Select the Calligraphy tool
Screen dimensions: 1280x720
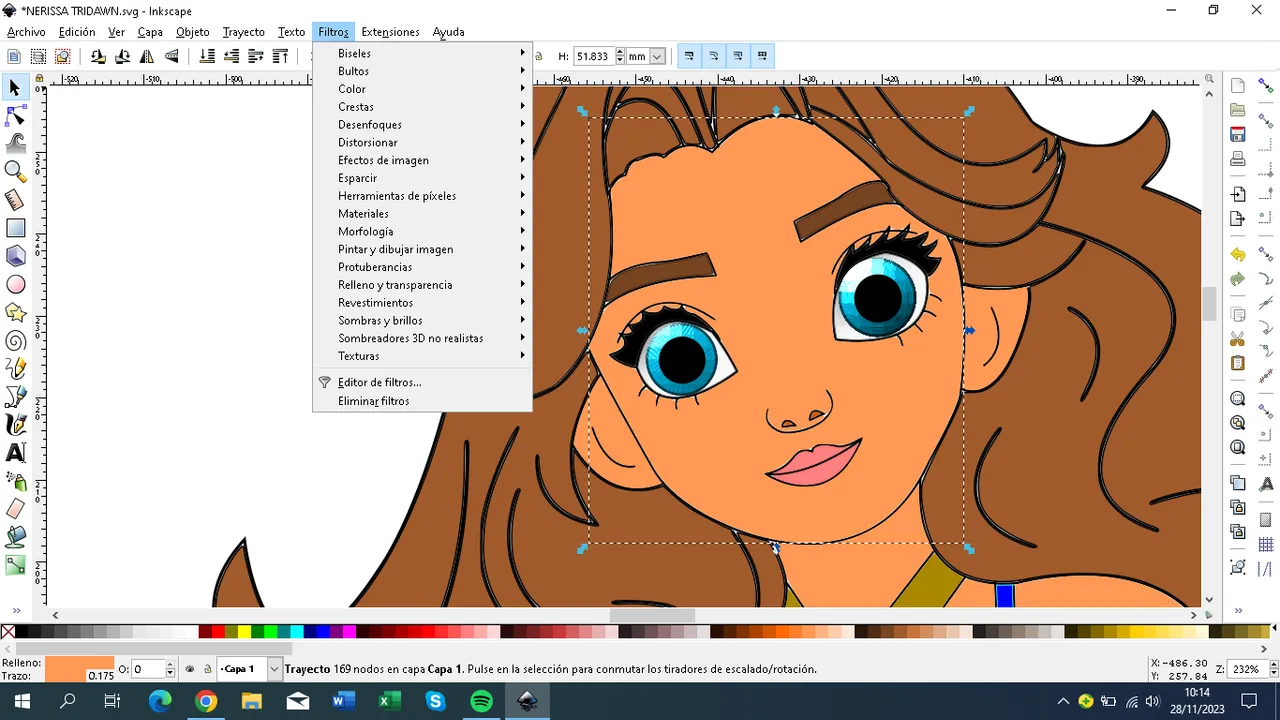[15, 425]
